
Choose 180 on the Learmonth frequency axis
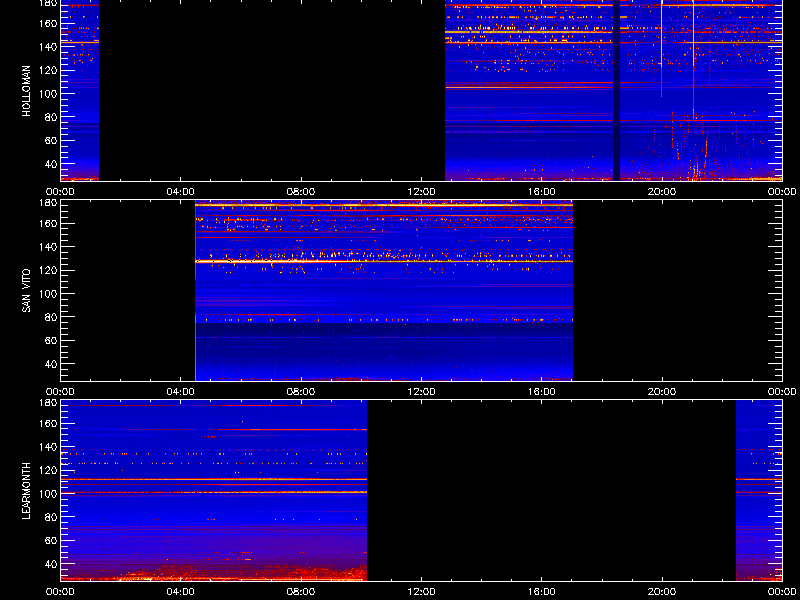coord(48,403)
